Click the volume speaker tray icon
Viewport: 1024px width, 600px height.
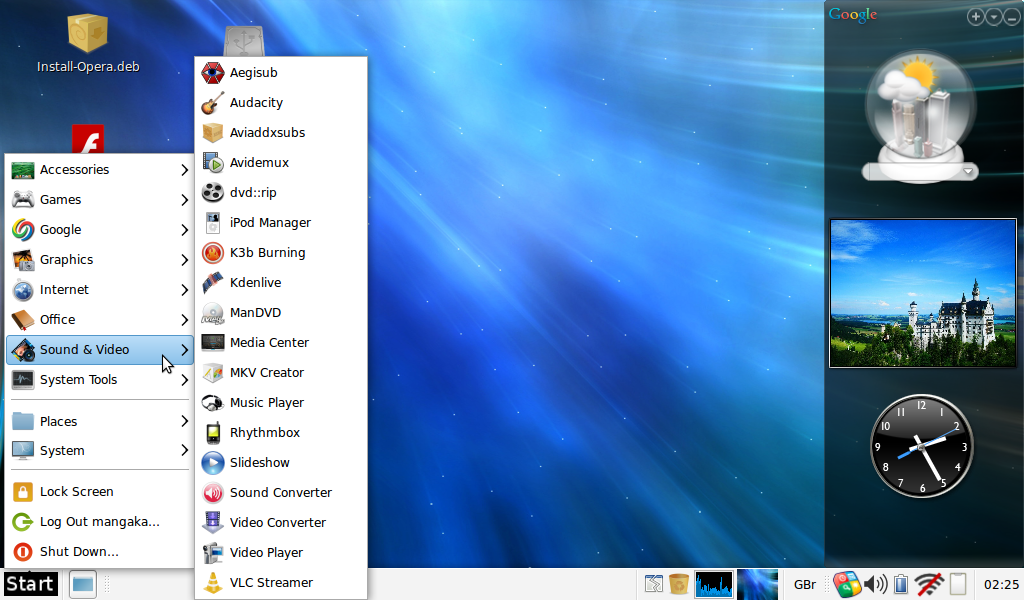(x=875, y=584)
